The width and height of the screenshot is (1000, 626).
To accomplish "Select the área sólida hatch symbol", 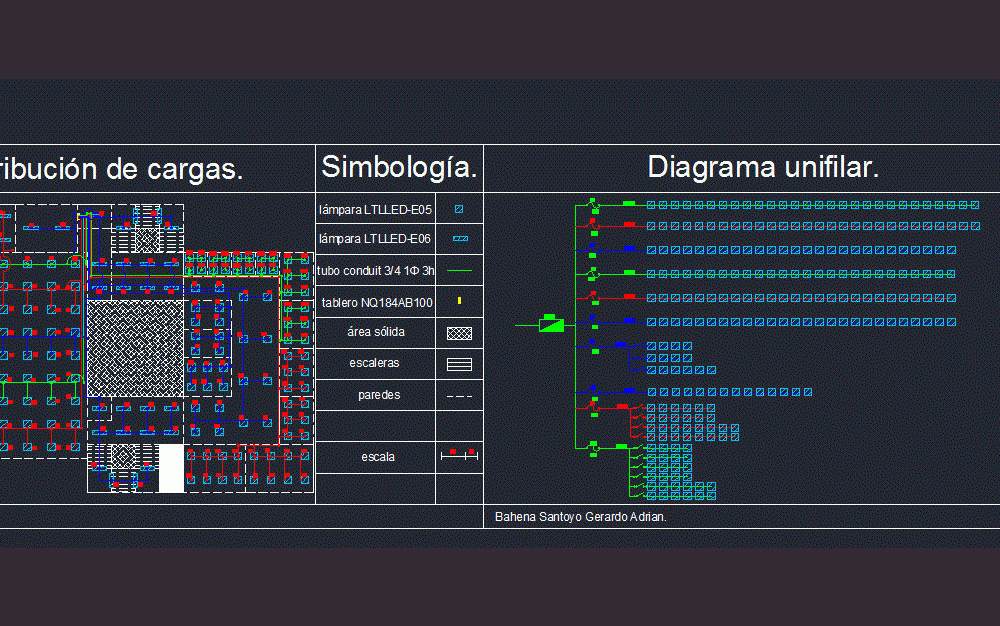I will coord(459,332).
